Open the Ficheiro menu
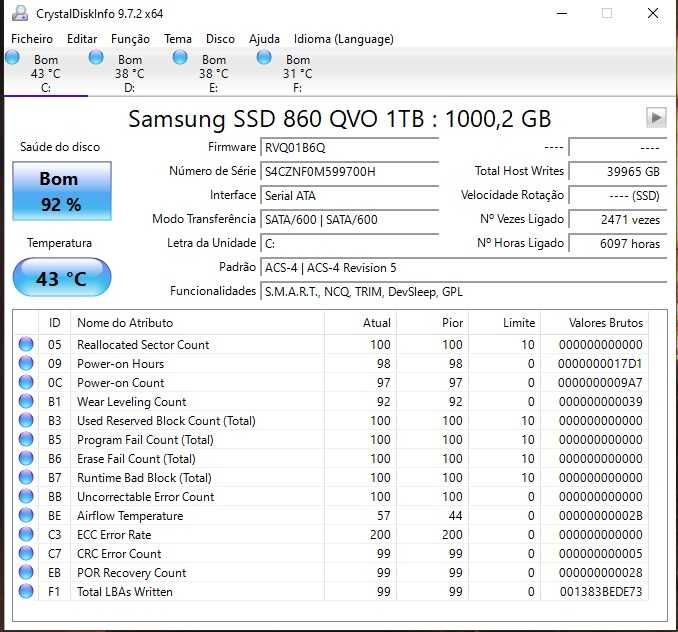 [32, 39]
